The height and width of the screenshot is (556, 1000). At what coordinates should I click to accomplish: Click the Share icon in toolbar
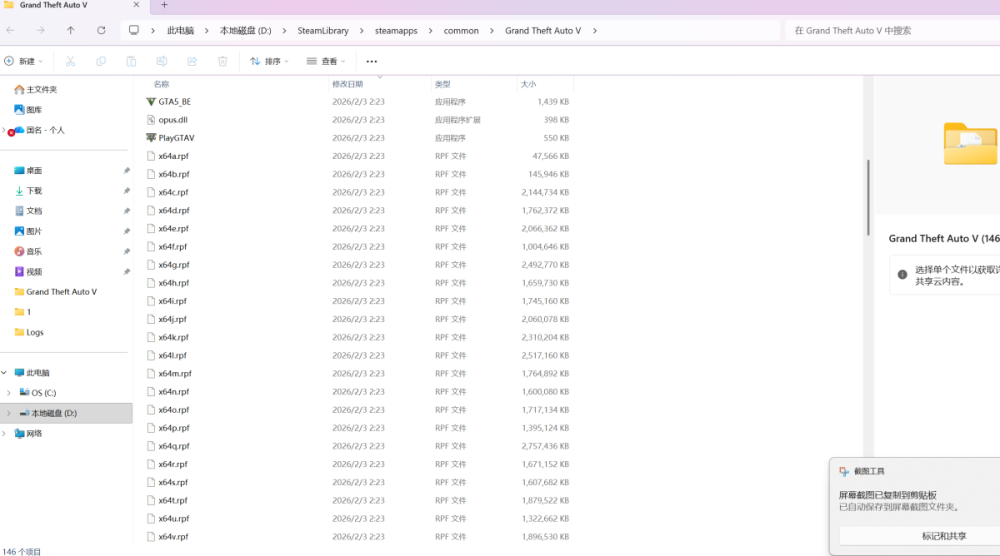(x=192, y=61)
